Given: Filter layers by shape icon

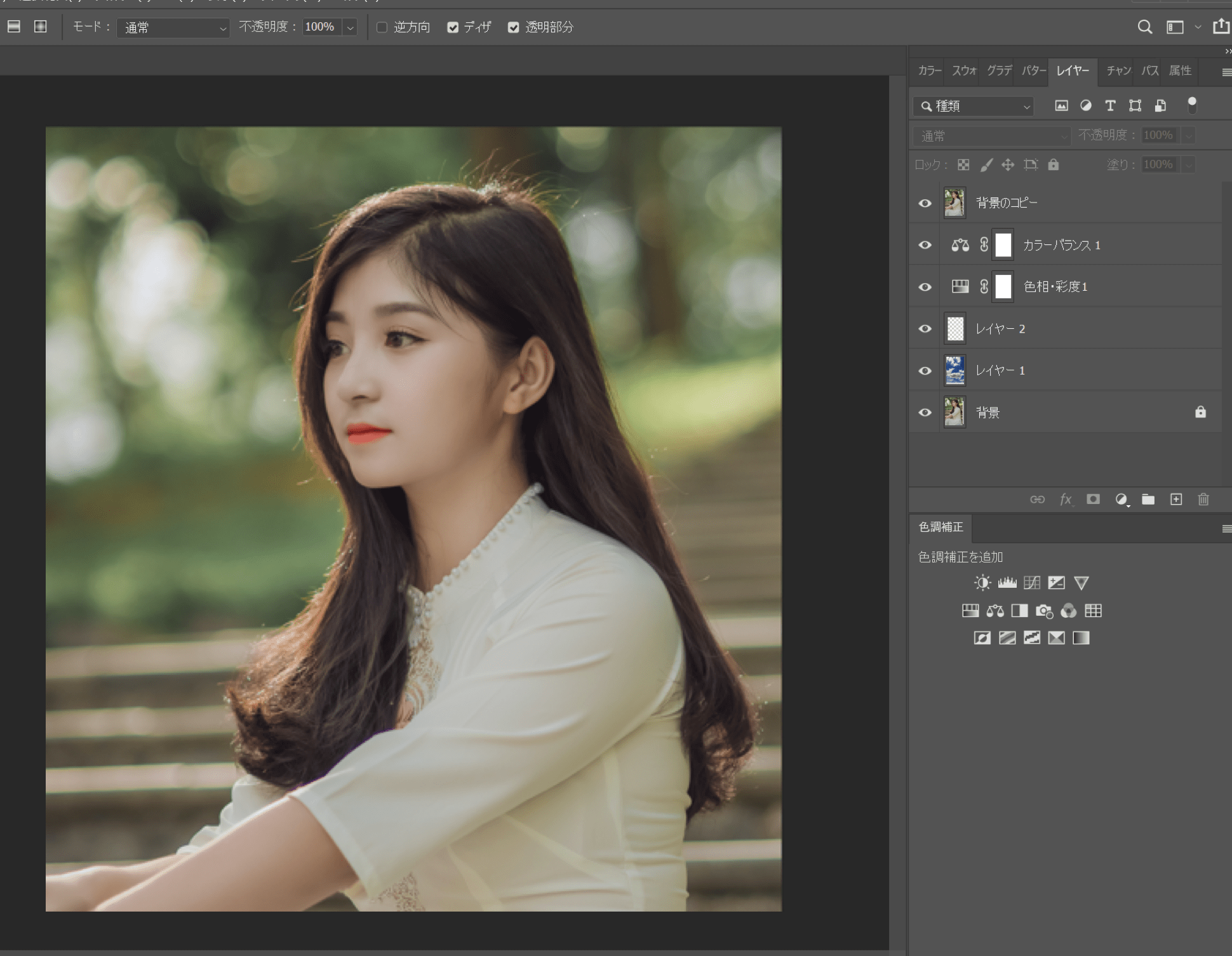Looking at the screenshot, I should tap(1135, 105).
